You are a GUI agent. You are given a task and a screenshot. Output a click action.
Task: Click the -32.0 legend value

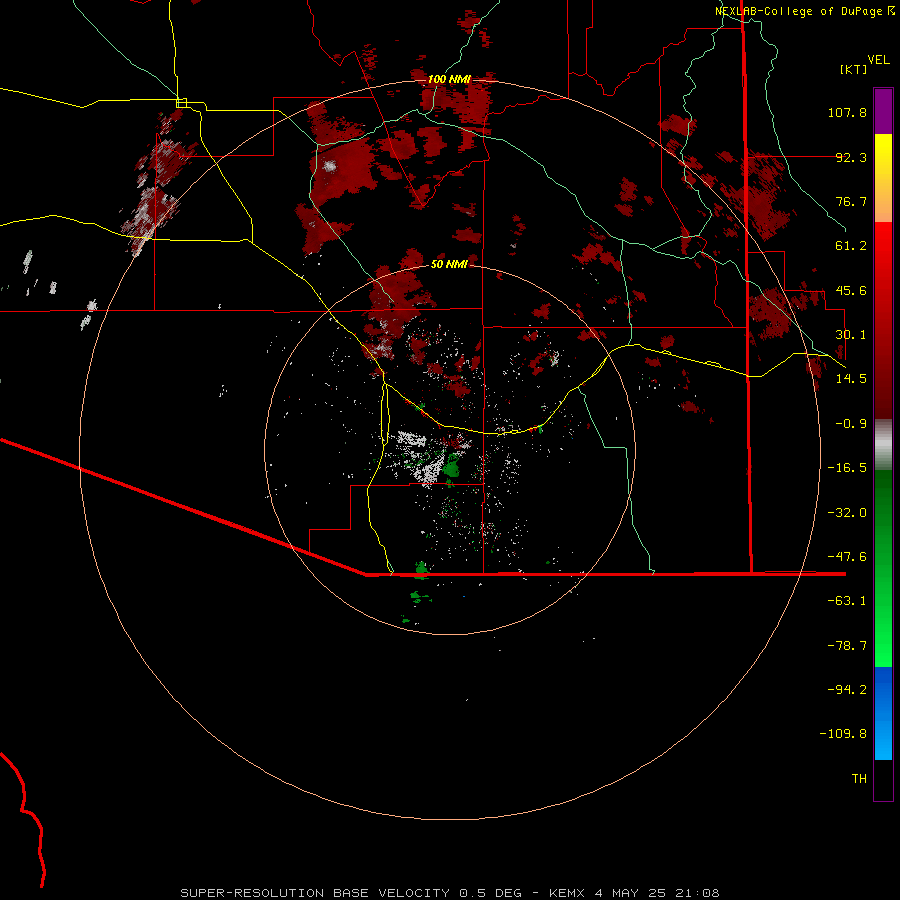coord(847,513)
